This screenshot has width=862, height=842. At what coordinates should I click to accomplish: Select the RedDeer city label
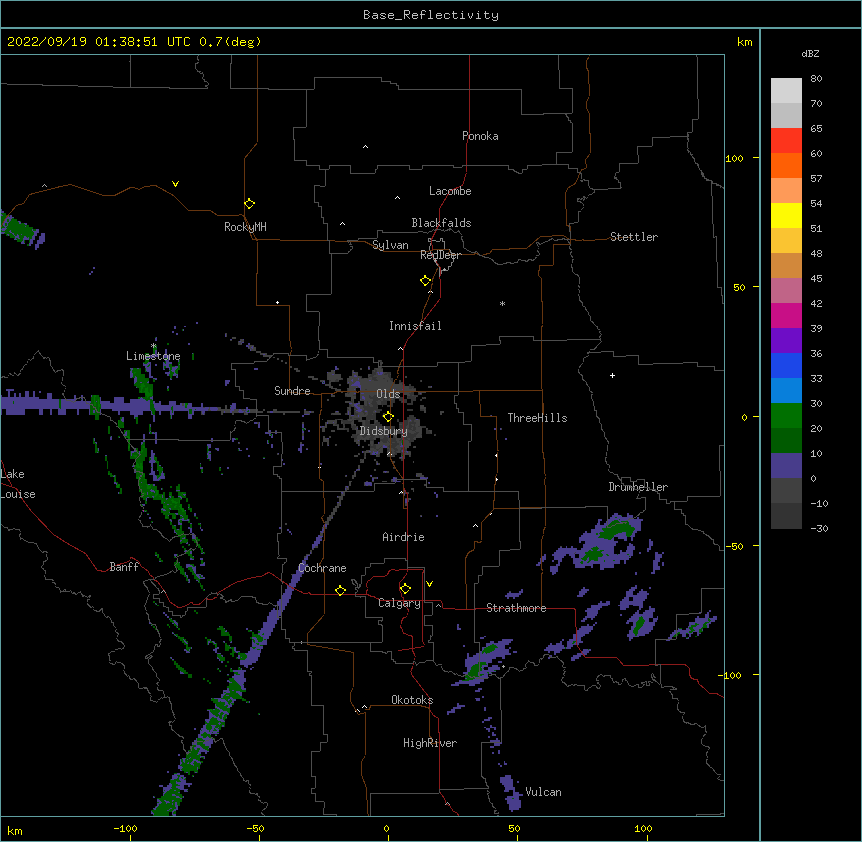pos(440,255)
